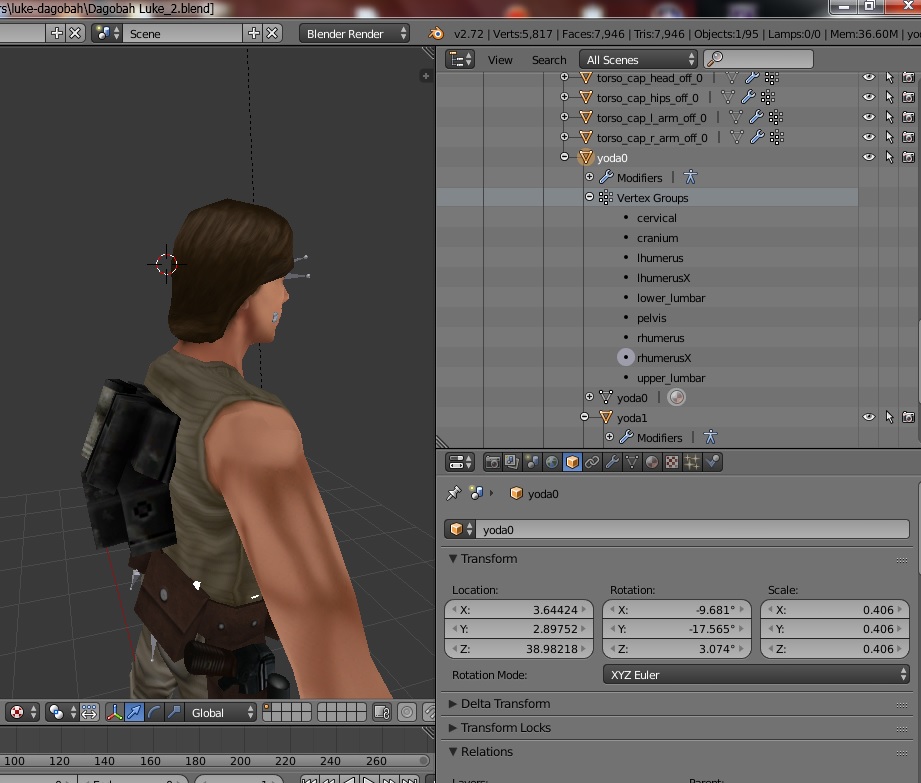The width and height of the screenshot is (921, 783).
Task: Open the Texture checkerboard properties tab
Action: (672, 462)
